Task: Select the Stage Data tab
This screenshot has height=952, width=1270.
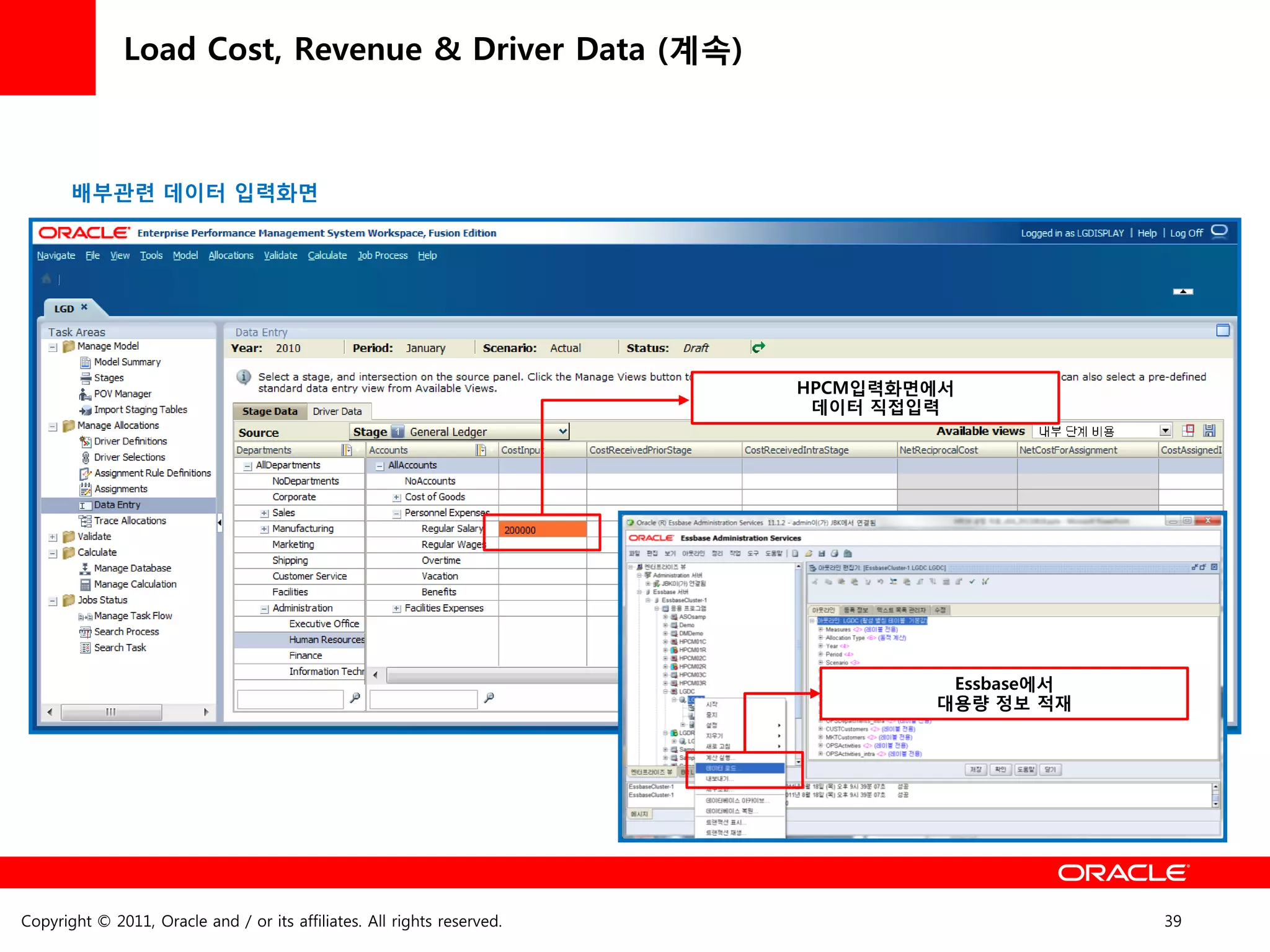Action: (270, 412)
